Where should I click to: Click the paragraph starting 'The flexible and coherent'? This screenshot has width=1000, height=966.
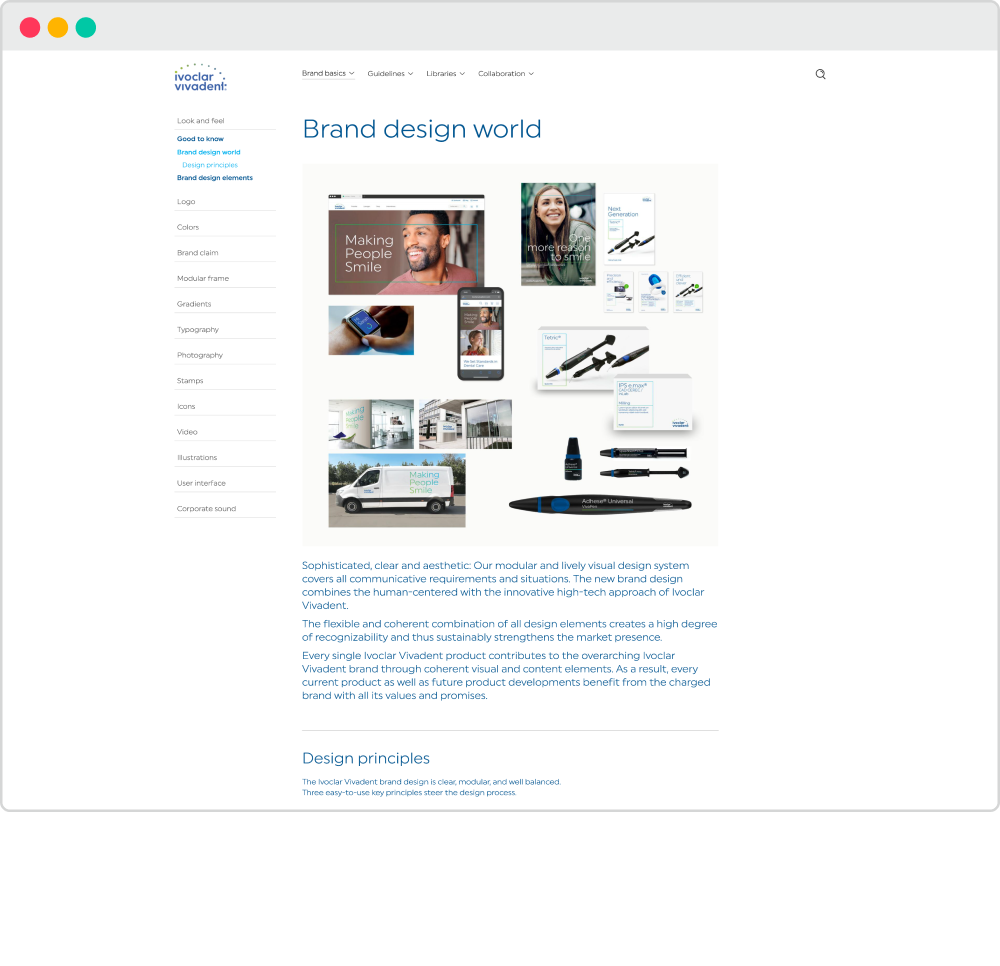510,631
